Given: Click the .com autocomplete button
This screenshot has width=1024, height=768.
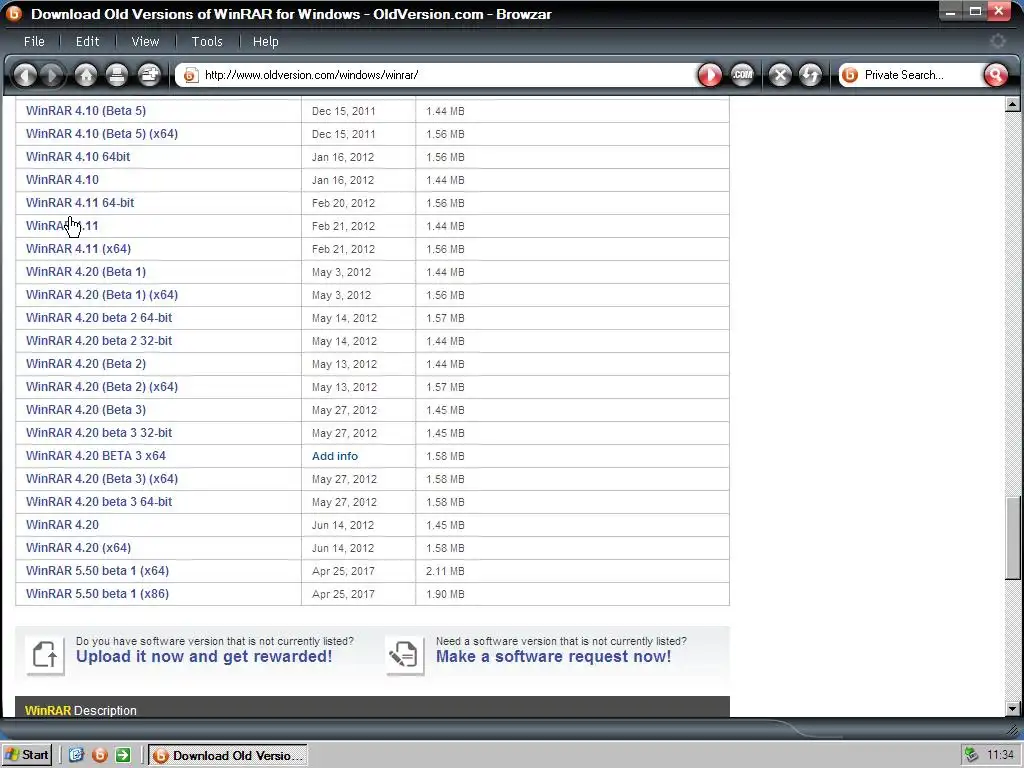Looking at the screenshot, I should point(742,75).
